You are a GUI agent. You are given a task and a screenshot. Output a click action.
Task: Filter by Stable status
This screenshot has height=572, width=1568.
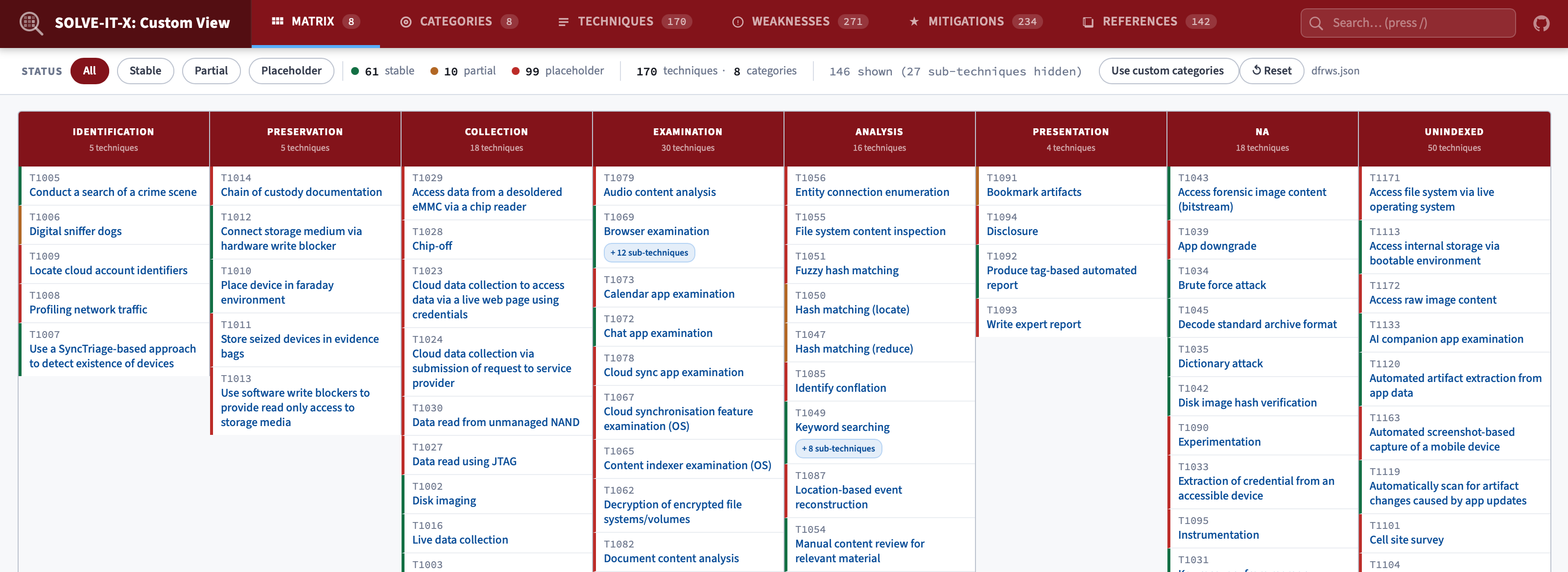[x=145, y=71]
